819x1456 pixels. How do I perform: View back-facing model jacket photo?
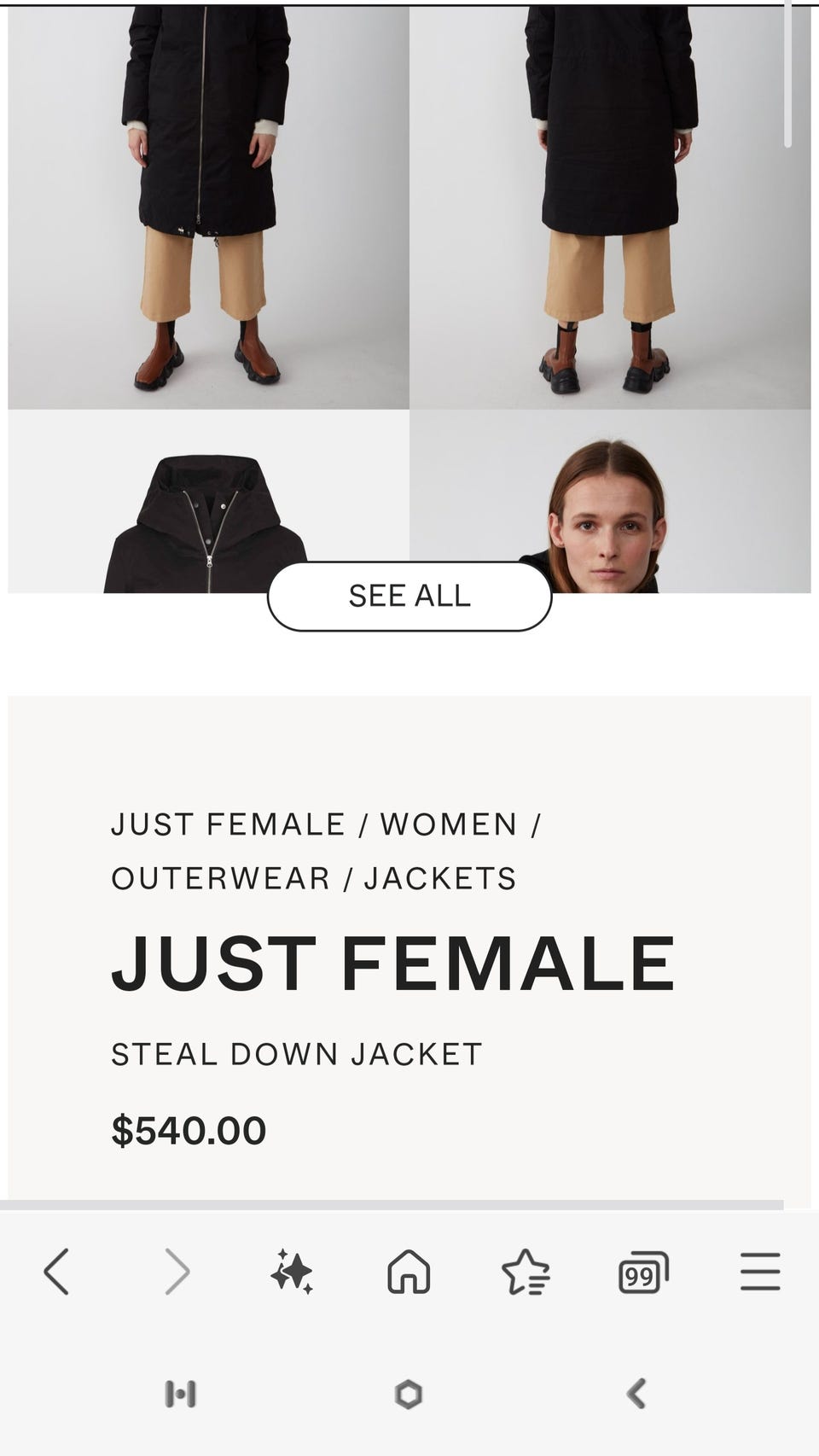click(x=610, y=207)
